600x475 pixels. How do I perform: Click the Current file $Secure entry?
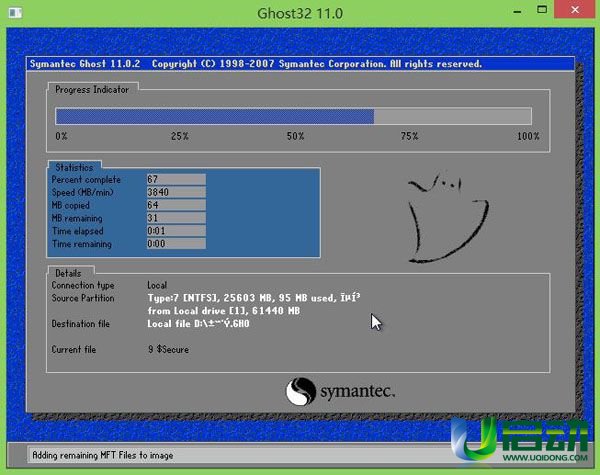pos(168,349)
